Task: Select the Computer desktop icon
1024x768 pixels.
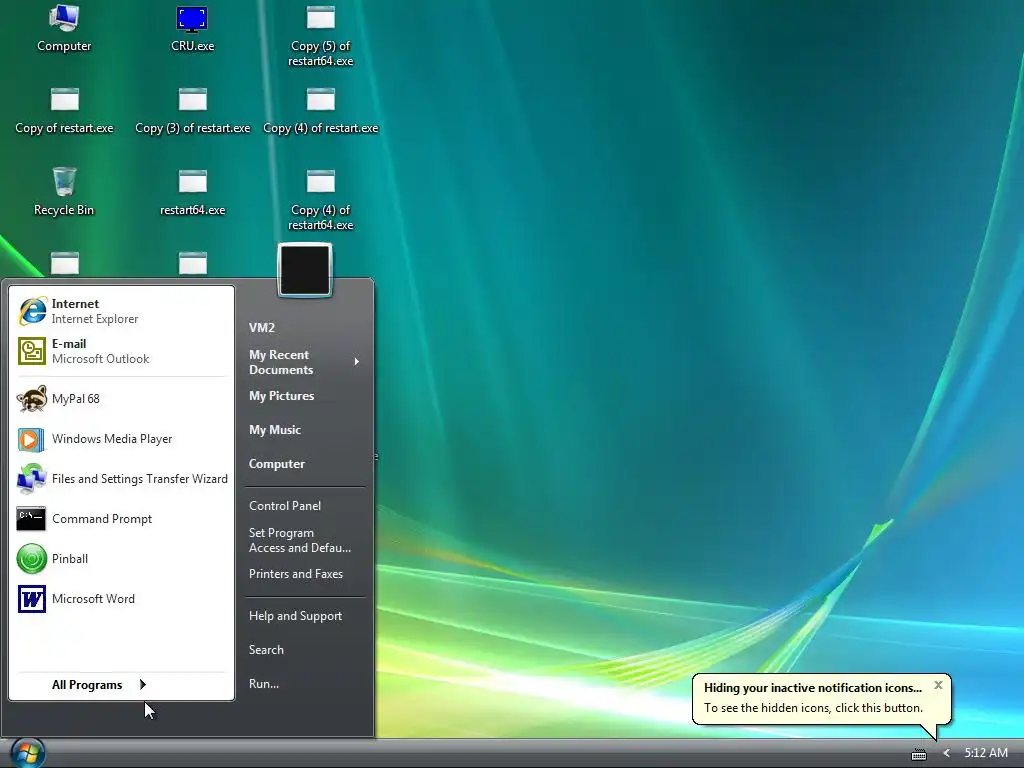Action: tap(64, 28)
